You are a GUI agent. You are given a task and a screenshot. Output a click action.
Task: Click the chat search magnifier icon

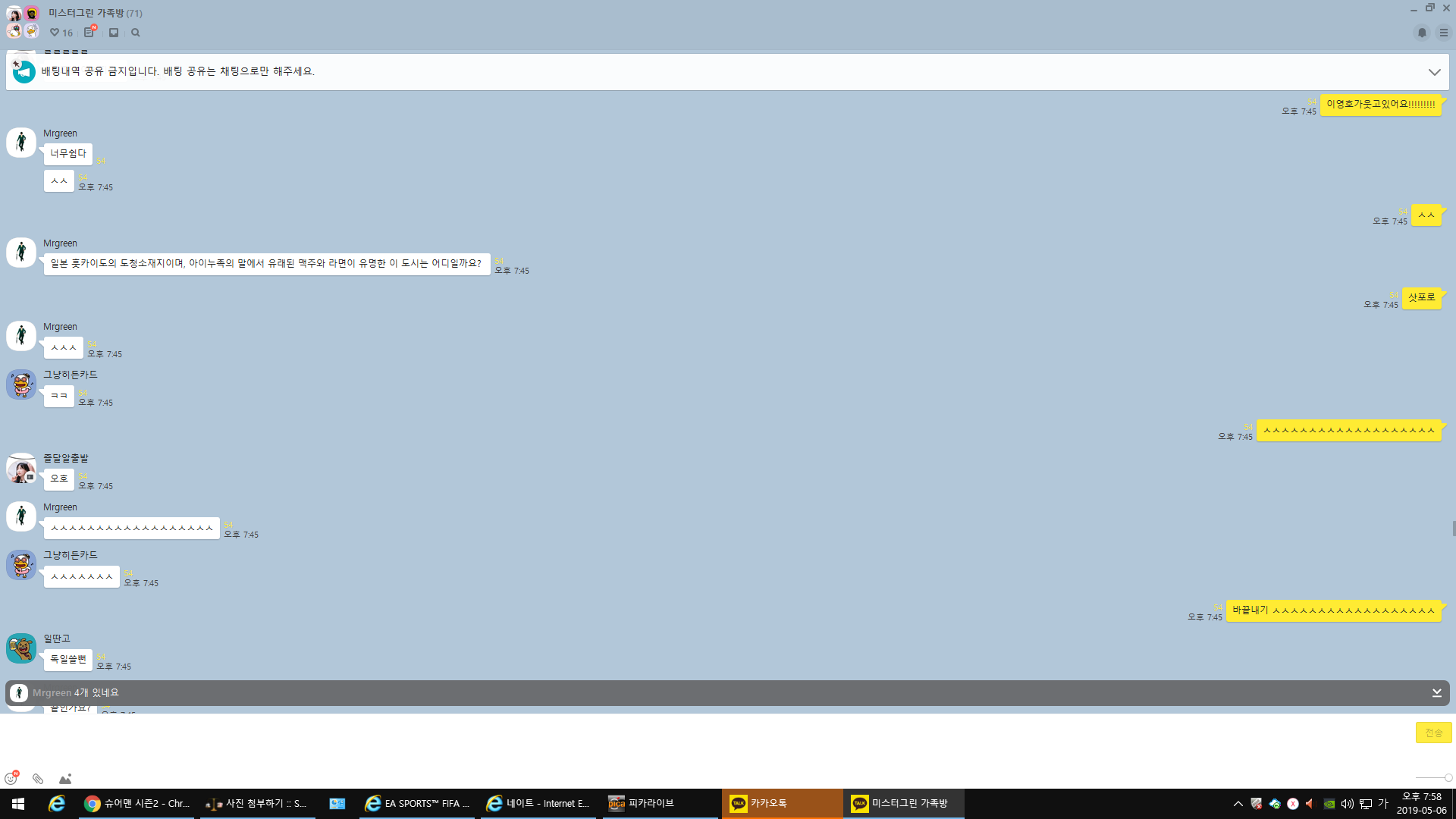tap(136, 33)
